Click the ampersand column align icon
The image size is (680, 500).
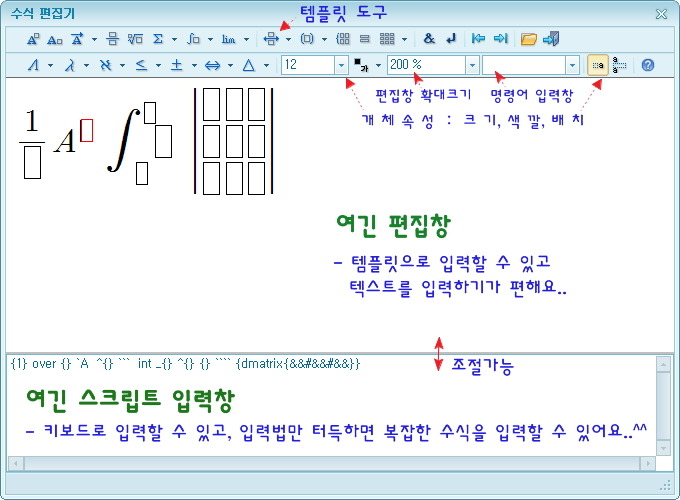429,39
